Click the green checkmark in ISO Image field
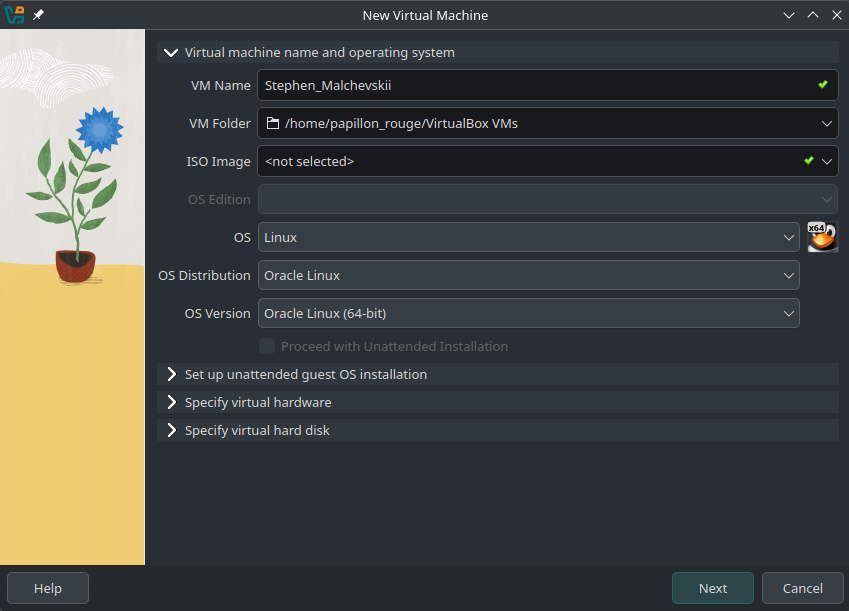This screenshot has height=611, width=849. (x=808, y=161)
